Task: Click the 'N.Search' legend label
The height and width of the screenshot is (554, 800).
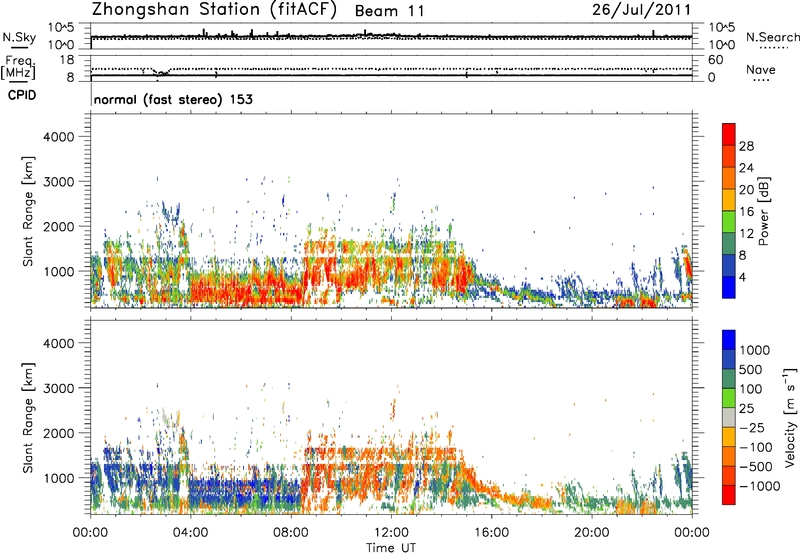Action: coord(773,37)
